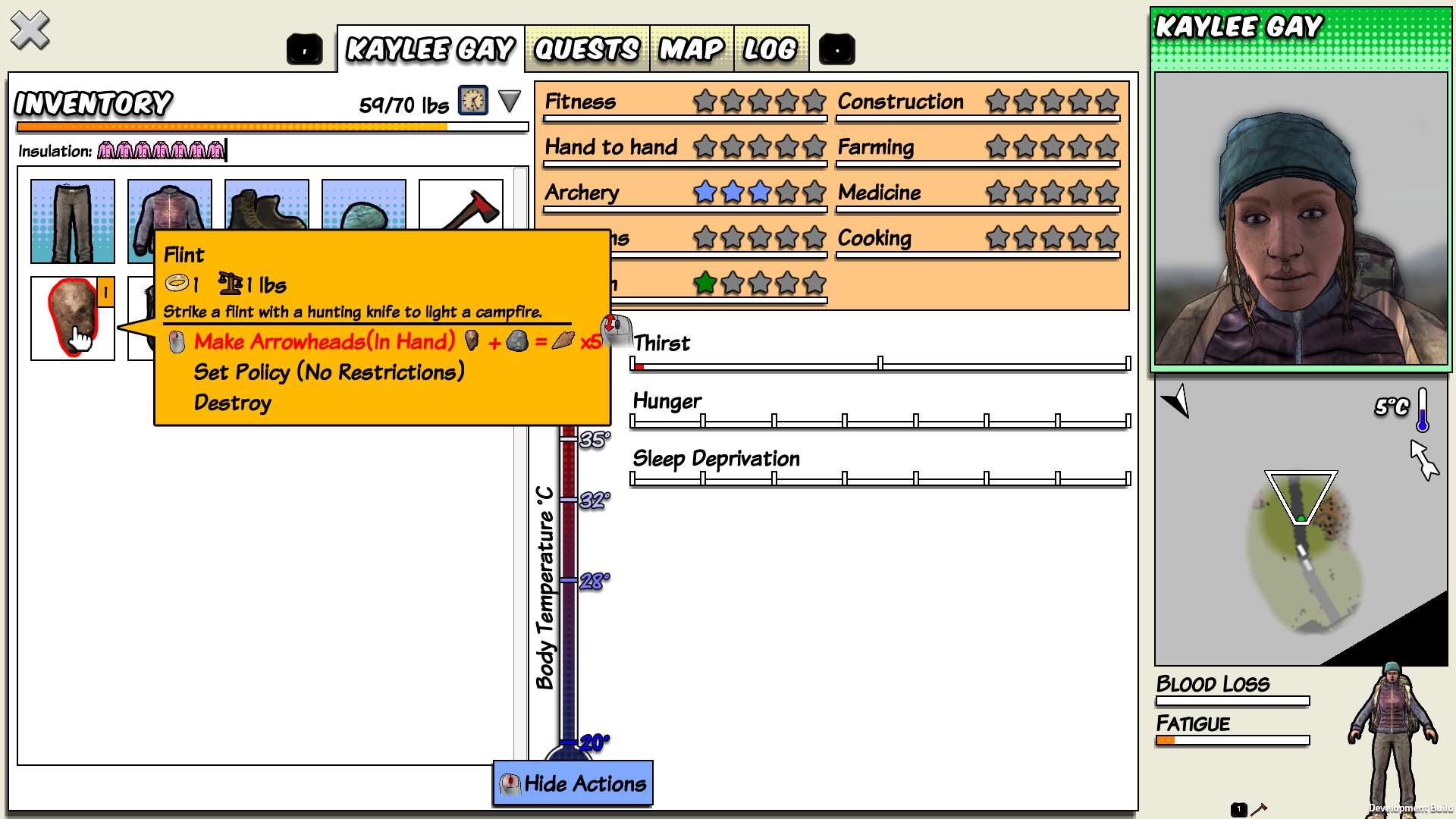The height and width of the screenshot is (819, 1456).
Task: Click the next character arrow button
Action: [837, 50]
